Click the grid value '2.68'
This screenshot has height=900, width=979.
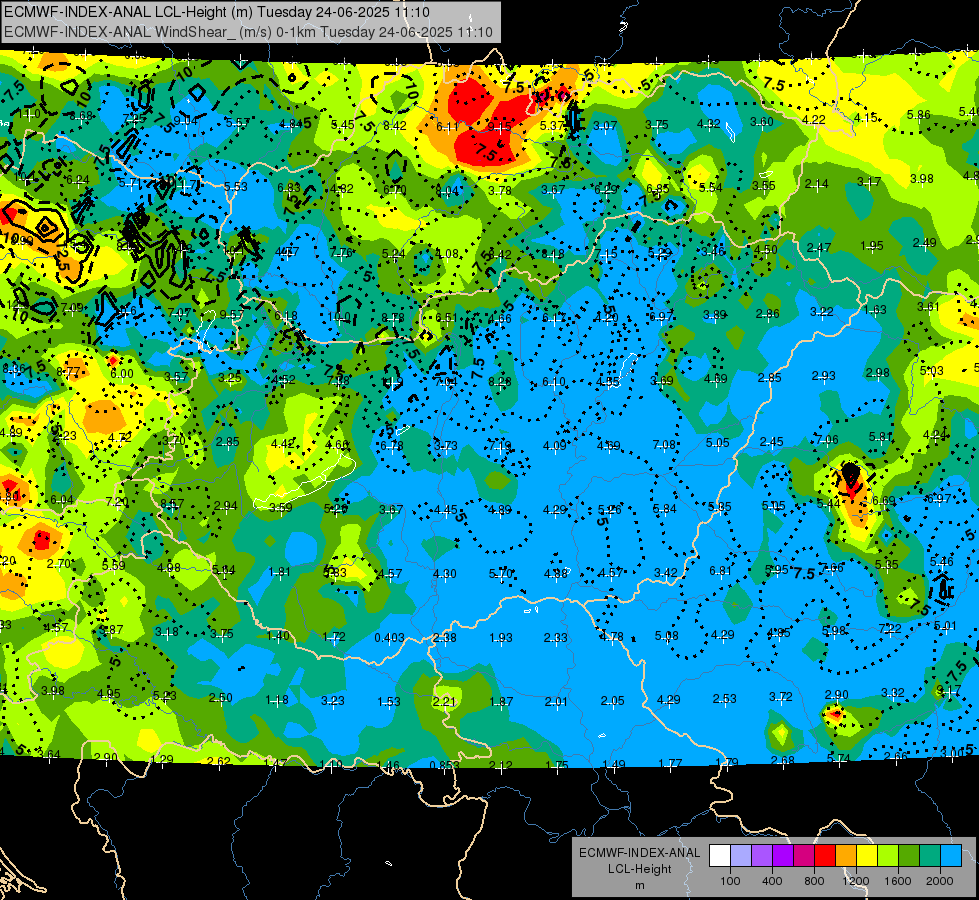click(782, 760)
